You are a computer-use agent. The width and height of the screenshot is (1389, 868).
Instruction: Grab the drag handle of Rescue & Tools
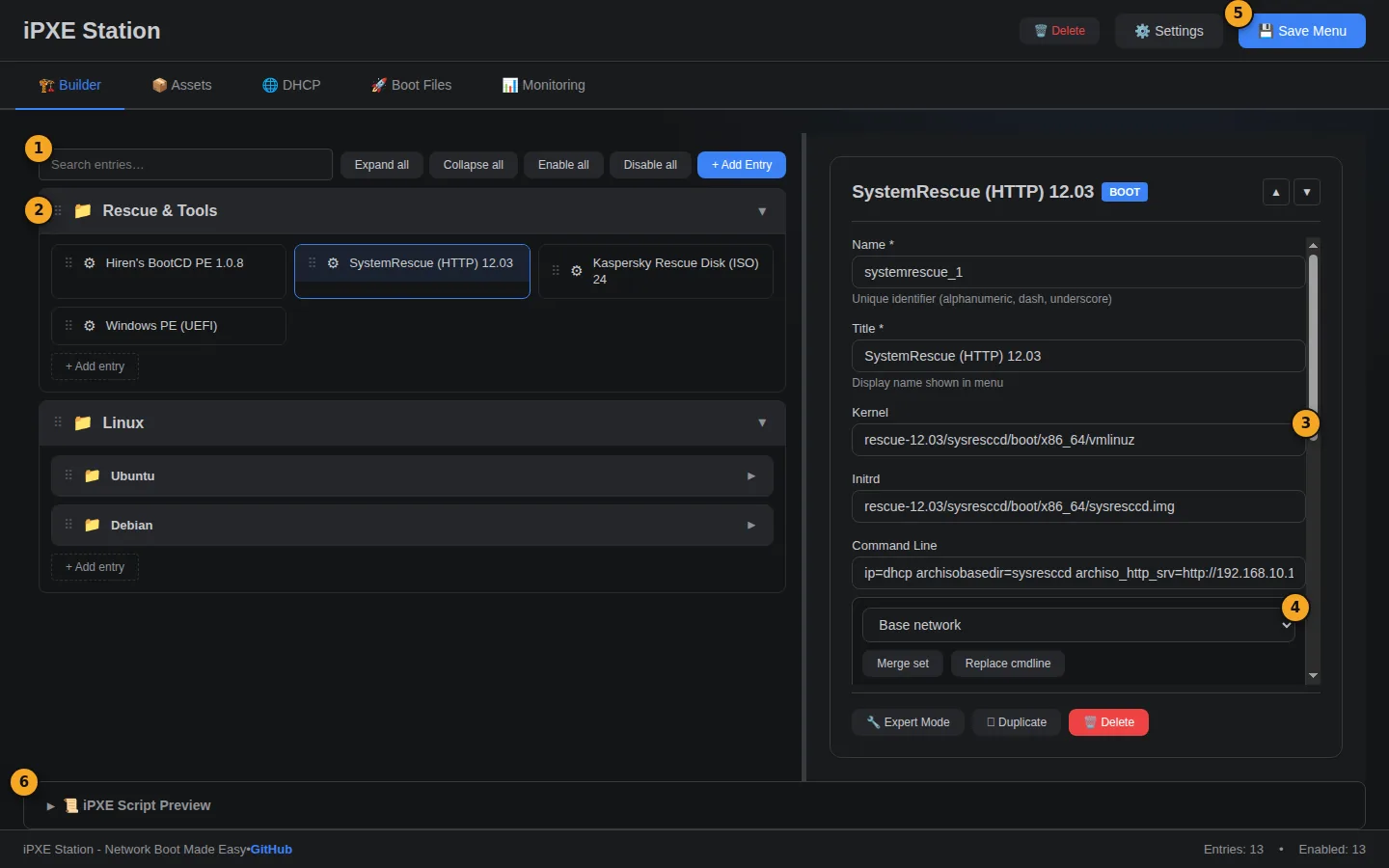(58, 211)
